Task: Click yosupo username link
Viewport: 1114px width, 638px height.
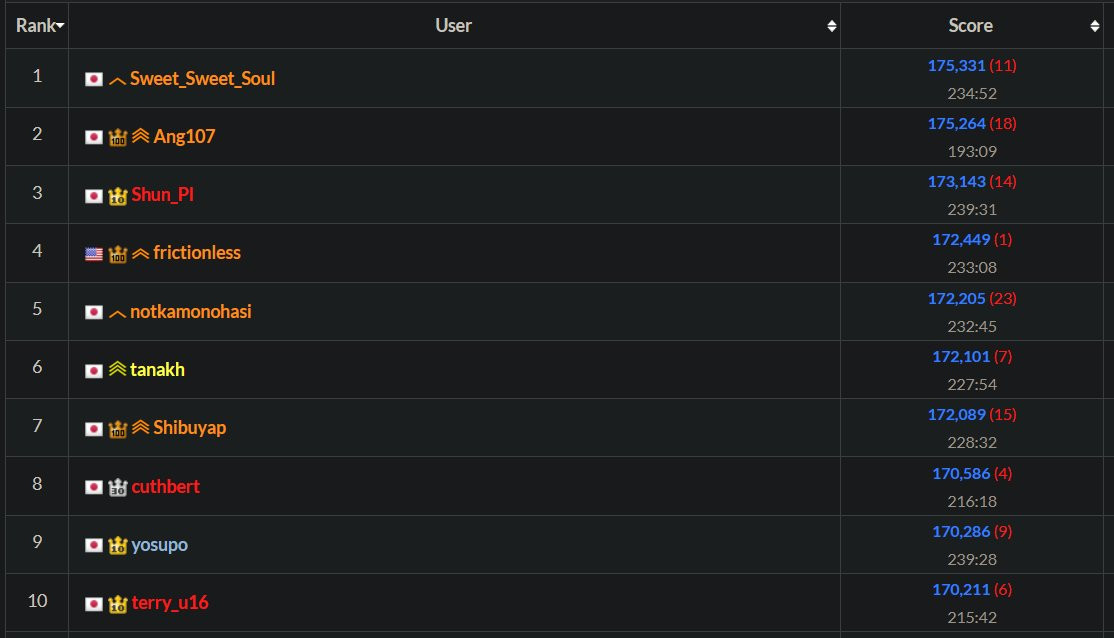Action: (160, 545)
